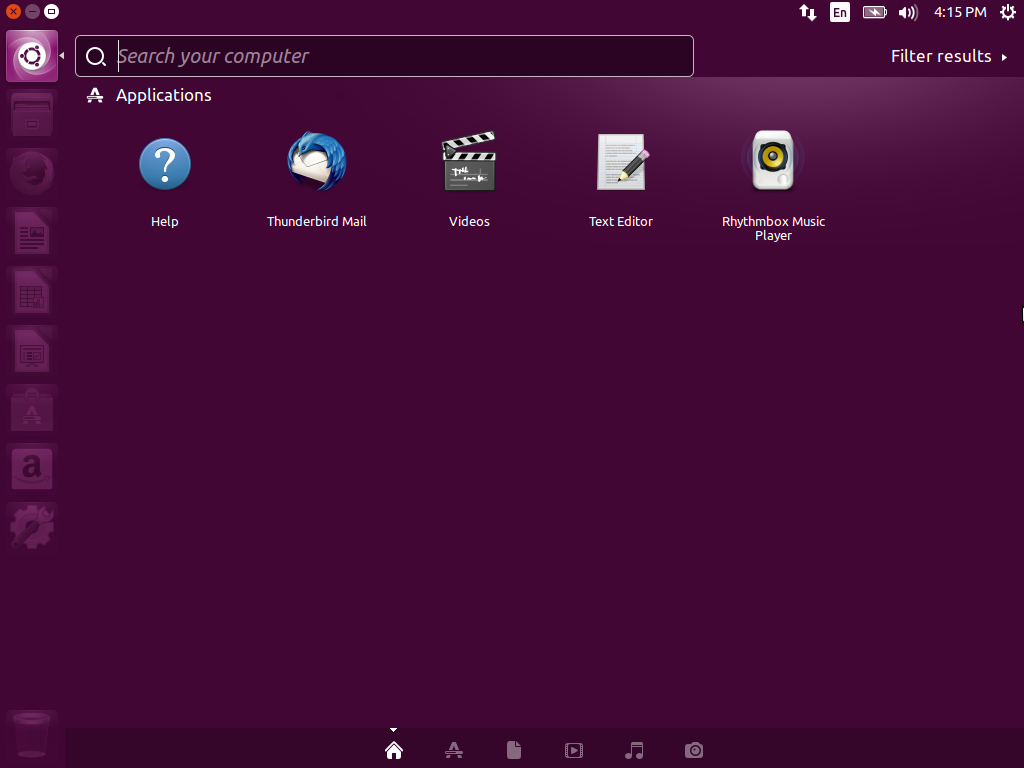
Task: Click the Applications category heading
Action: pyautogui.click(x=163, y=95)
